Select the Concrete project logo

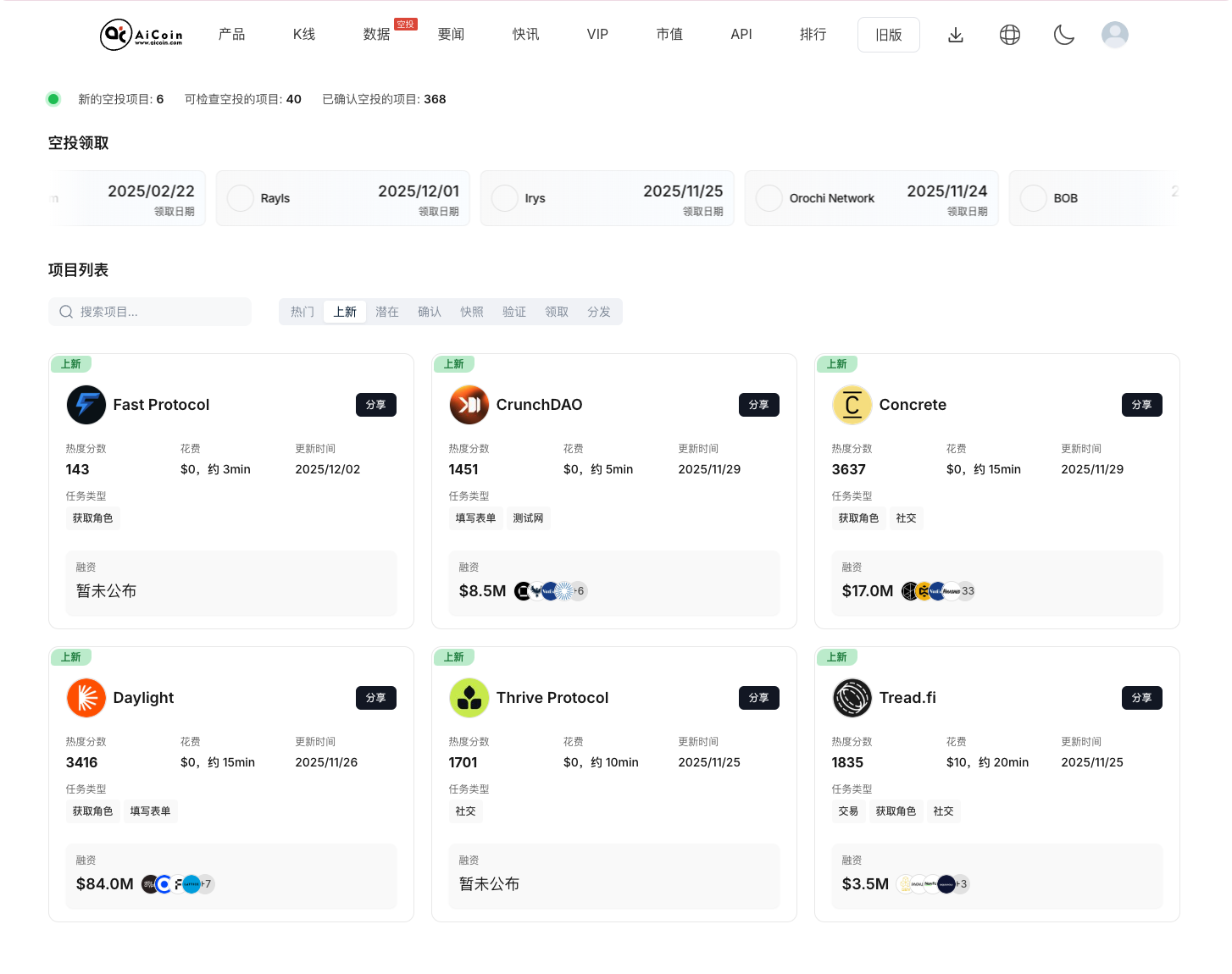tap(852, 405)
